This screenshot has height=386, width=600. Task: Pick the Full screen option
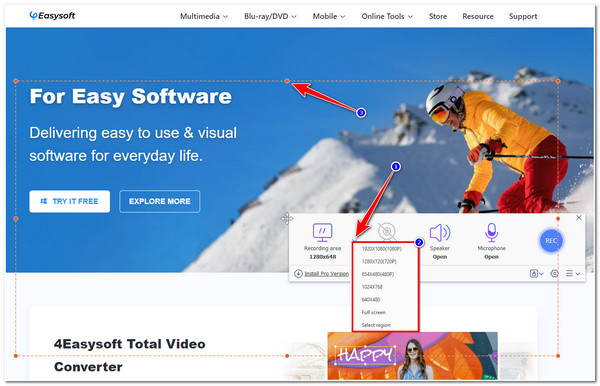click(373, 313)
